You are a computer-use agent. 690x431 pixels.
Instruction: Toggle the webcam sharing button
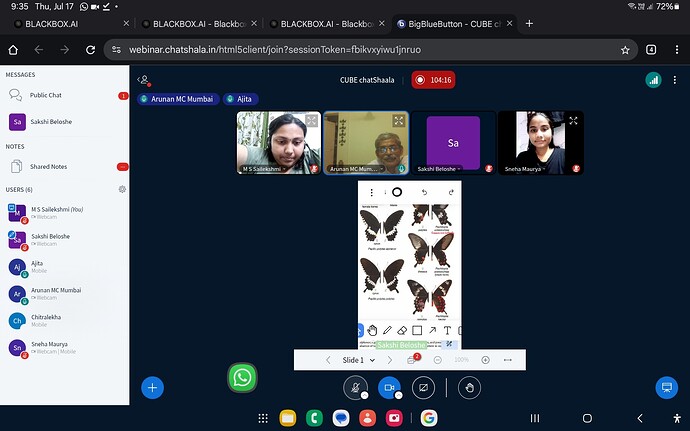[389, 388]
